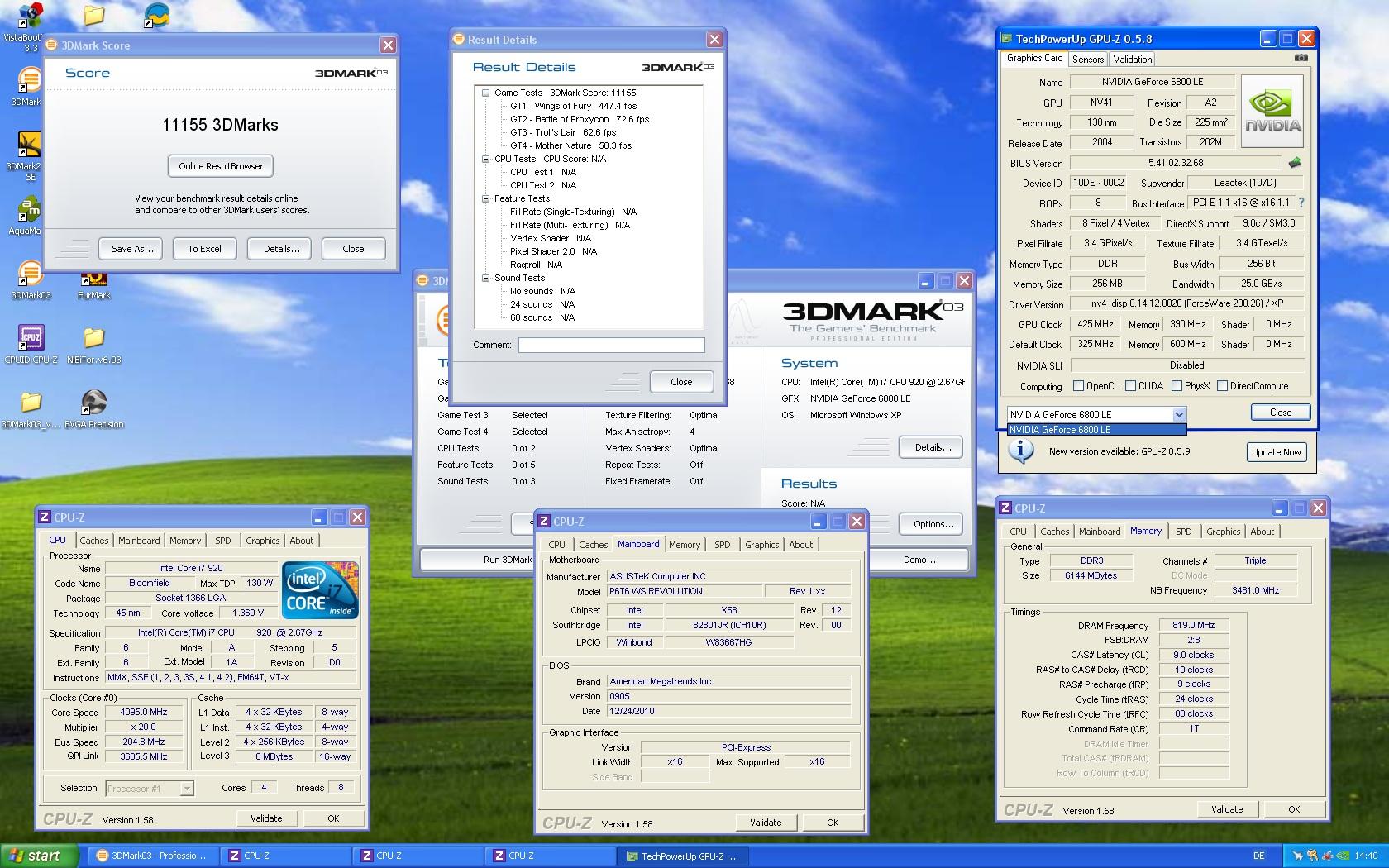Open the CPUID GPU-Z desktop icon
The image size is (1389, 868).
click(x=31, y=338)
